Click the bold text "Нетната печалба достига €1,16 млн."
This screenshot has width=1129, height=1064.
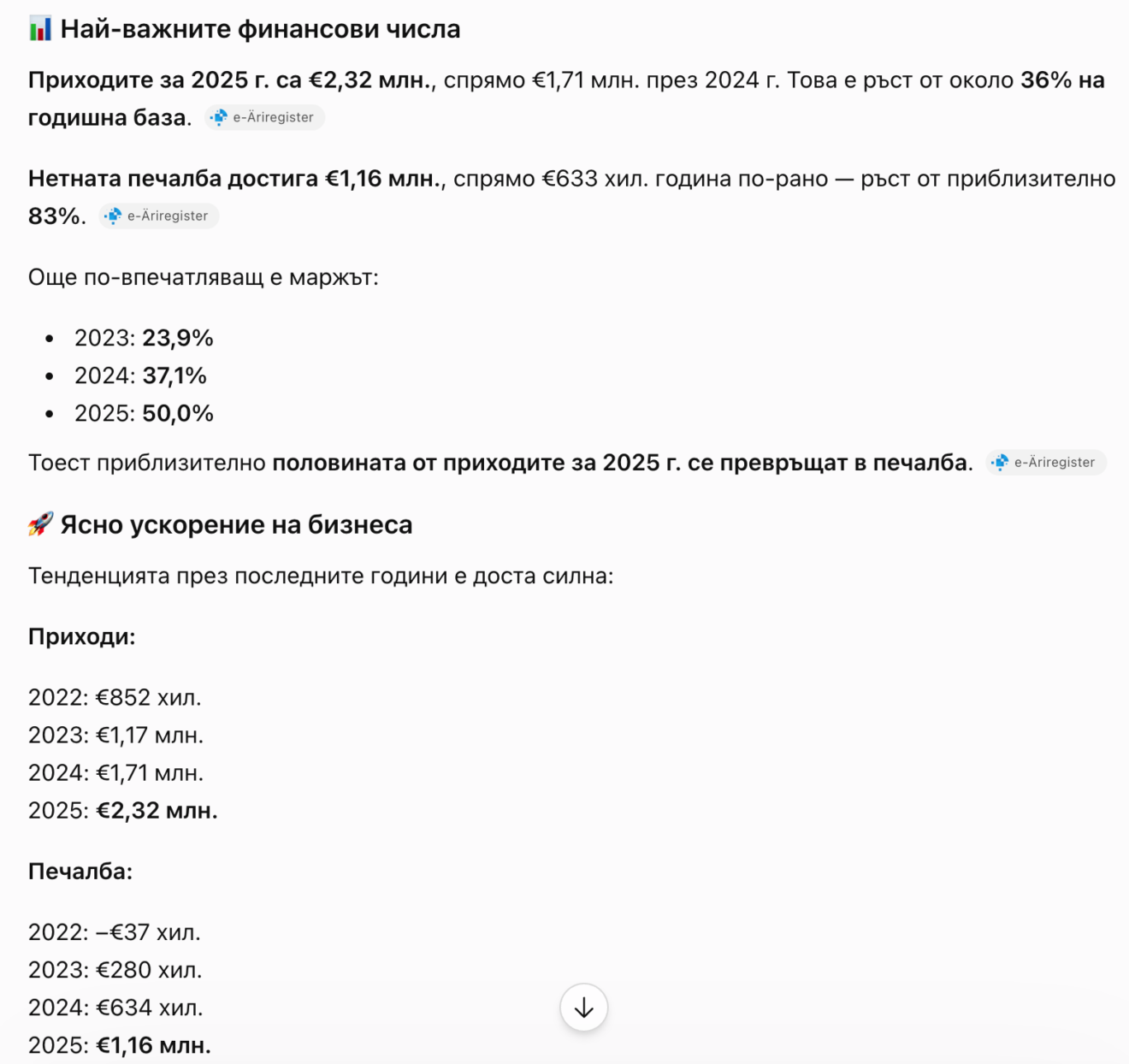237,178
